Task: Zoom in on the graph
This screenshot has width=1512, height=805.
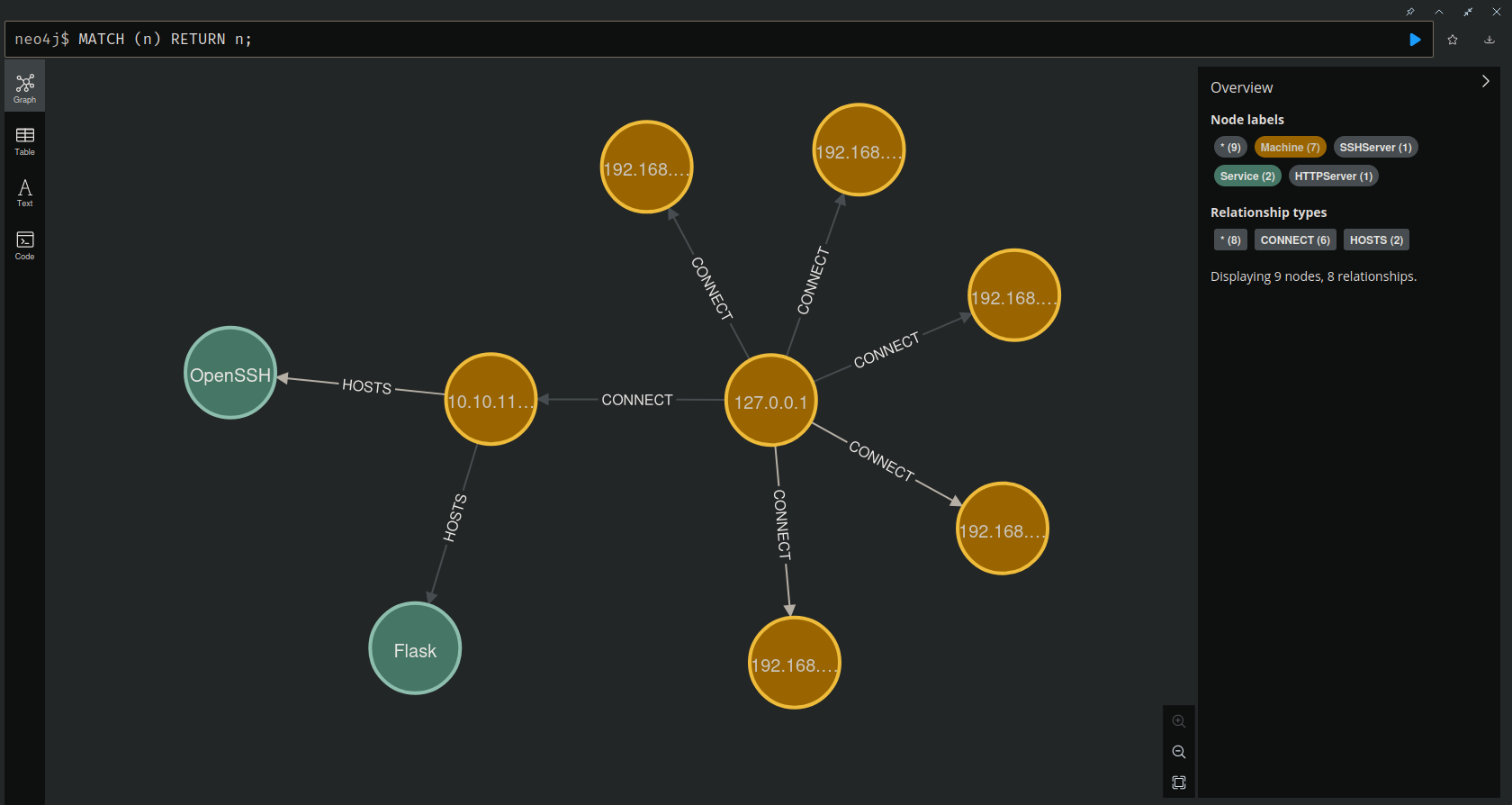Action: point(1179,721)
